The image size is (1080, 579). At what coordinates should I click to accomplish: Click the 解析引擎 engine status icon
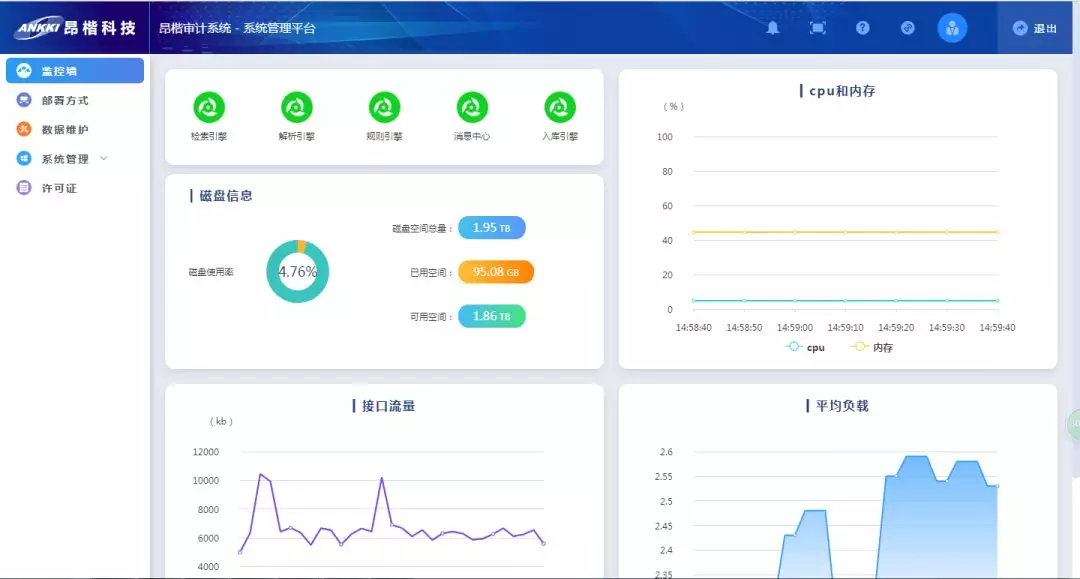click(x=297, y=107)
